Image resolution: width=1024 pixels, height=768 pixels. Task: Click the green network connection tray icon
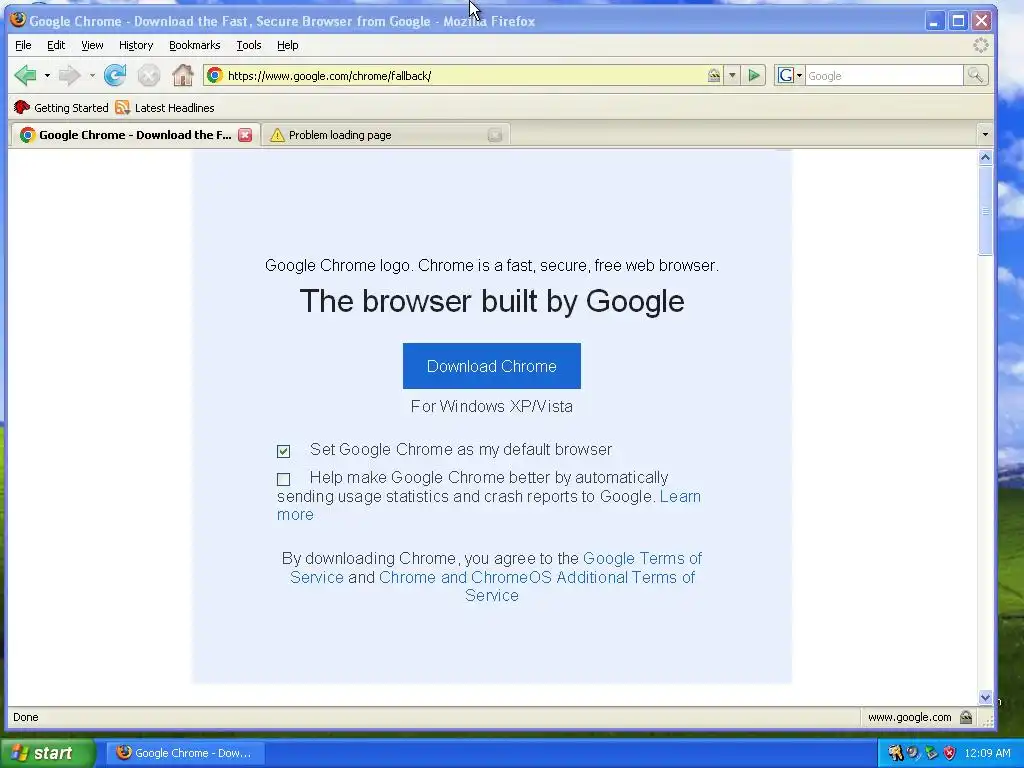pyautogui.click(x=931, y=753)
